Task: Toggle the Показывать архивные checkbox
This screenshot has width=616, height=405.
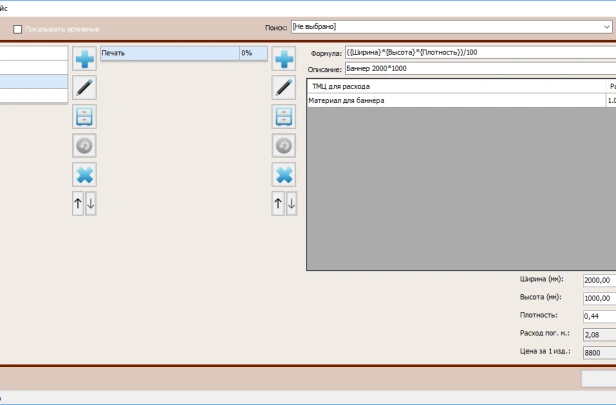Action: tap(18, 29)
